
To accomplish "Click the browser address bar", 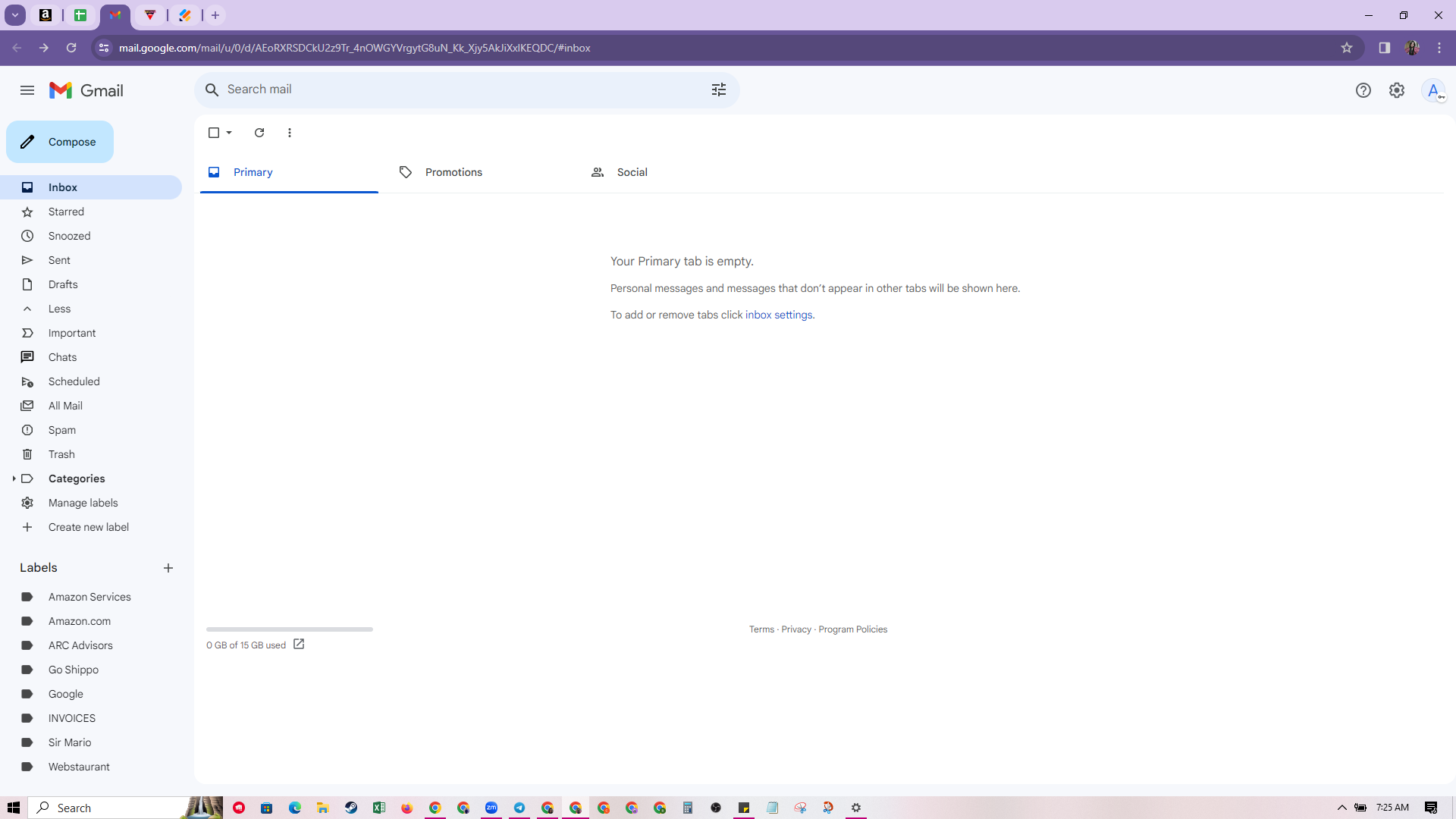I will (x=728, y=48).
